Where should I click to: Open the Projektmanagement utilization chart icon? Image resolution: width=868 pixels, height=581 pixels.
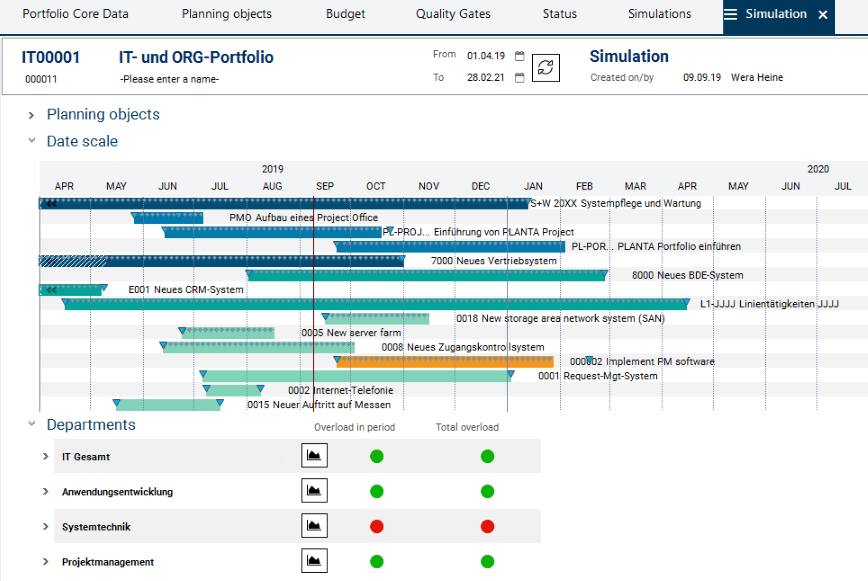click(314, 562)
